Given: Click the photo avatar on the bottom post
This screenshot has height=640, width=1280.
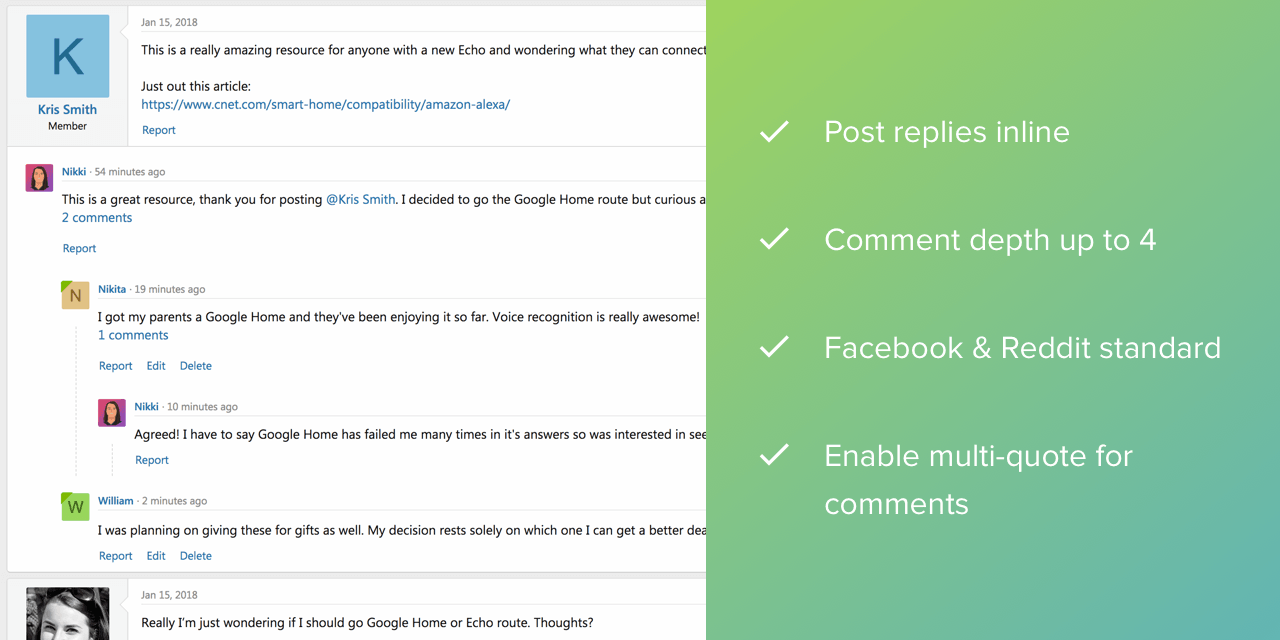Looking at the screenshot, I should [x=67, y=613].
